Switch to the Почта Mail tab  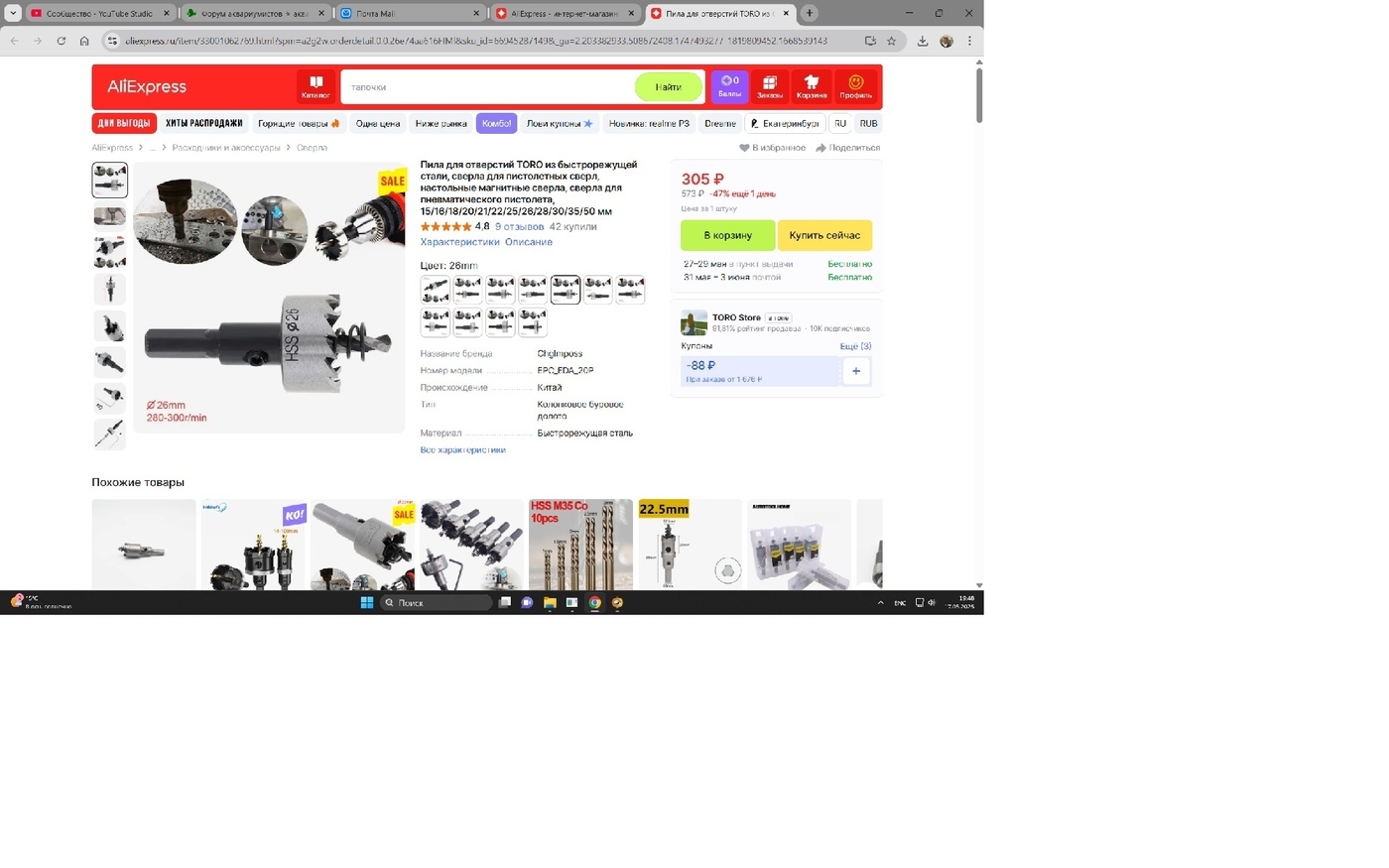tap(410, 13)
